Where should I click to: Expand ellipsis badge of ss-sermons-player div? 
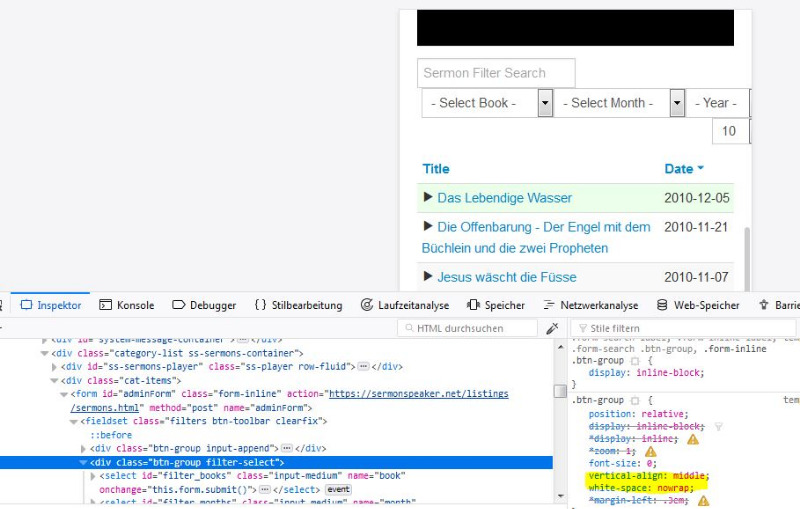pos(363,367)
